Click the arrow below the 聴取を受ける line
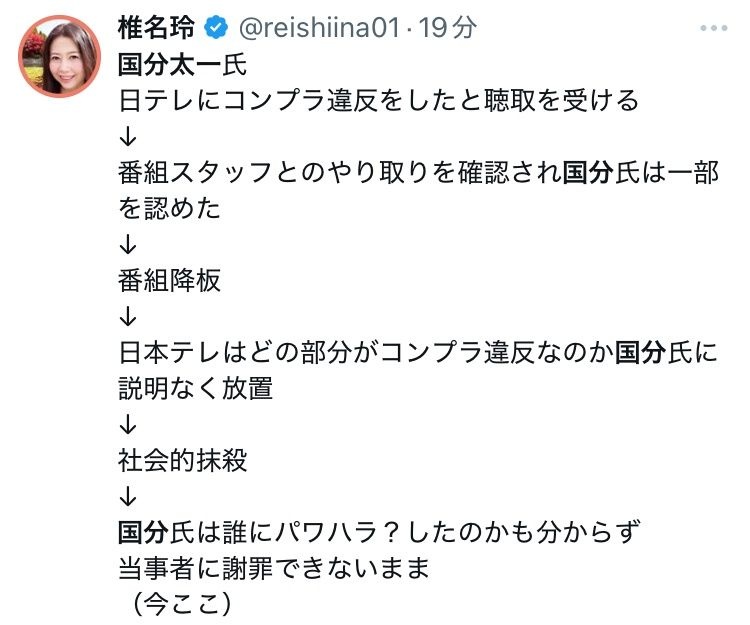 (127, 137)
